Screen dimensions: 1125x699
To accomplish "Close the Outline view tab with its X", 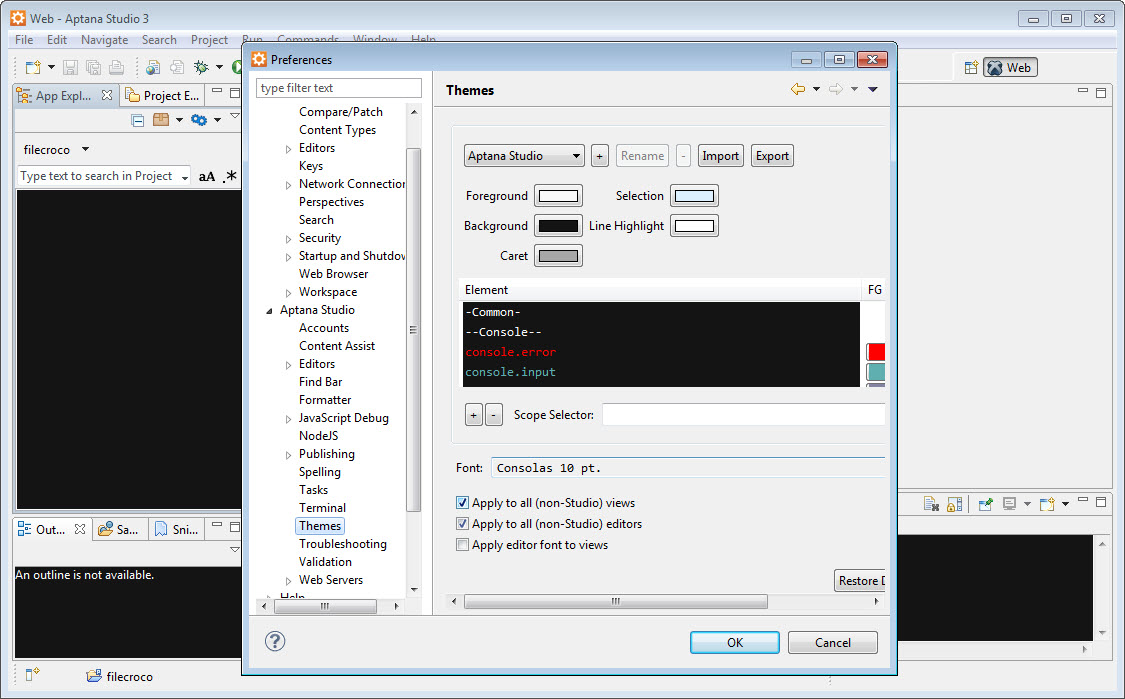I will point(80,529).
